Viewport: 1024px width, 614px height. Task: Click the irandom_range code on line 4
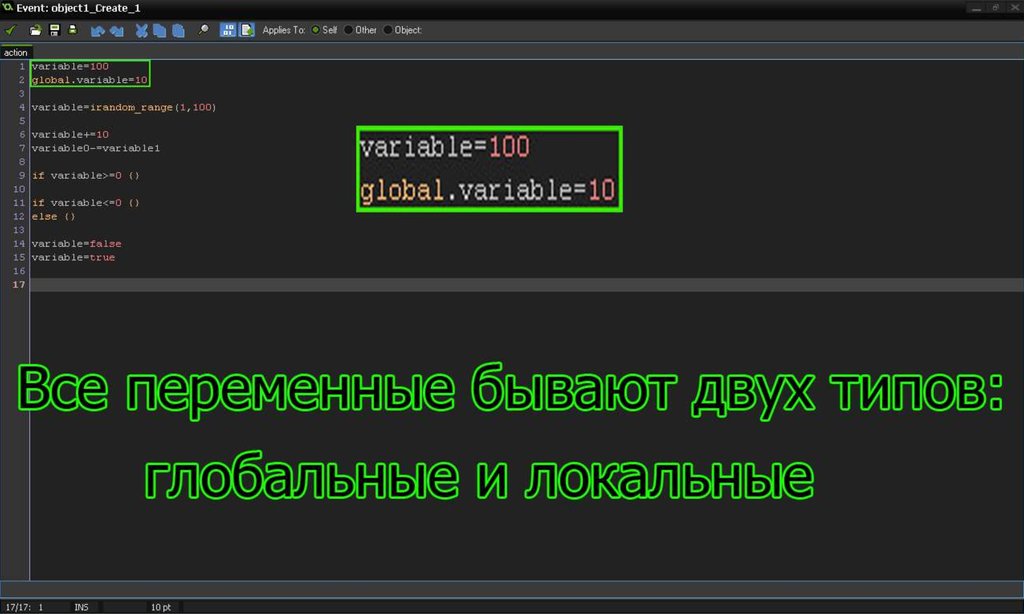pos(130,107)
